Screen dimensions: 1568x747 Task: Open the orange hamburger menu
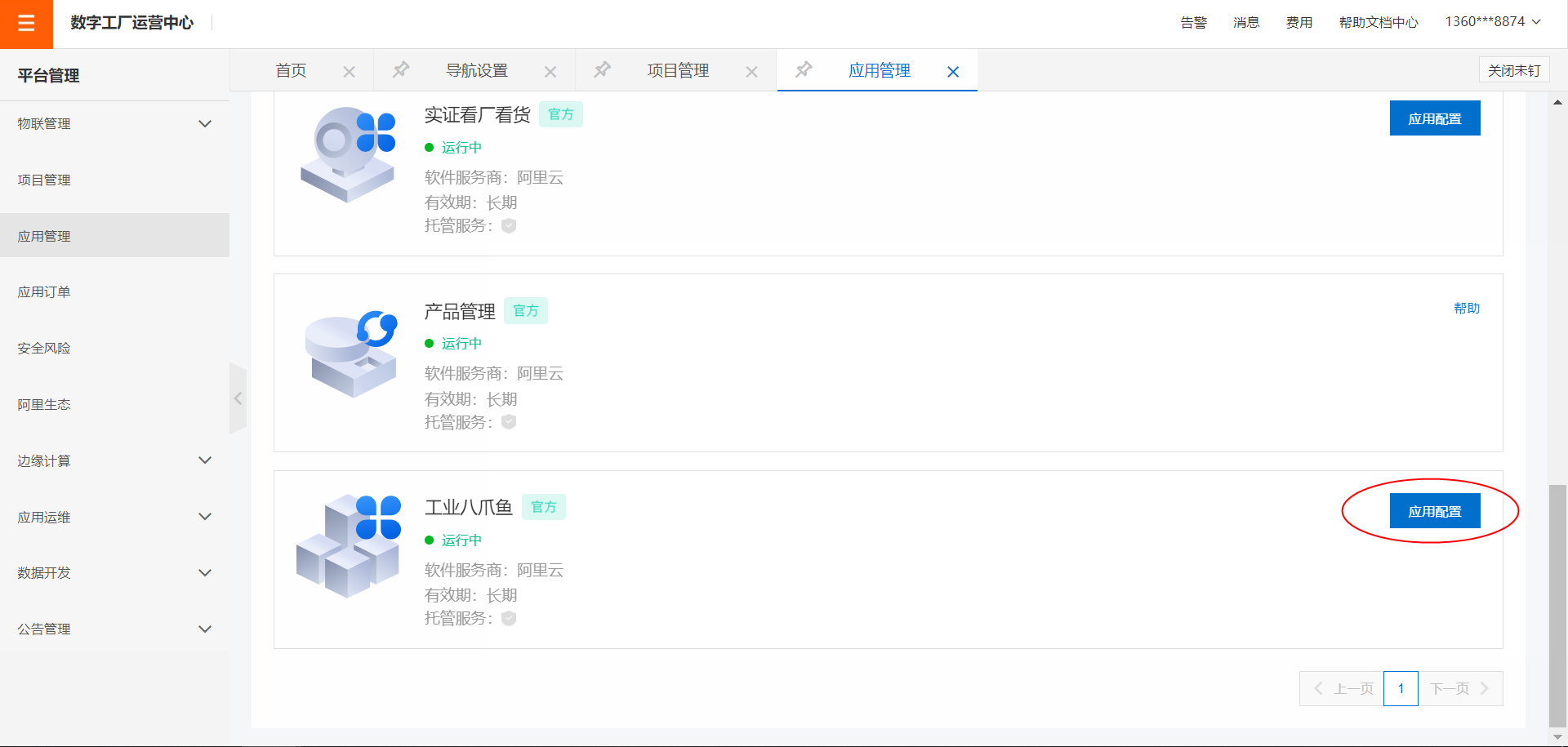26,24
